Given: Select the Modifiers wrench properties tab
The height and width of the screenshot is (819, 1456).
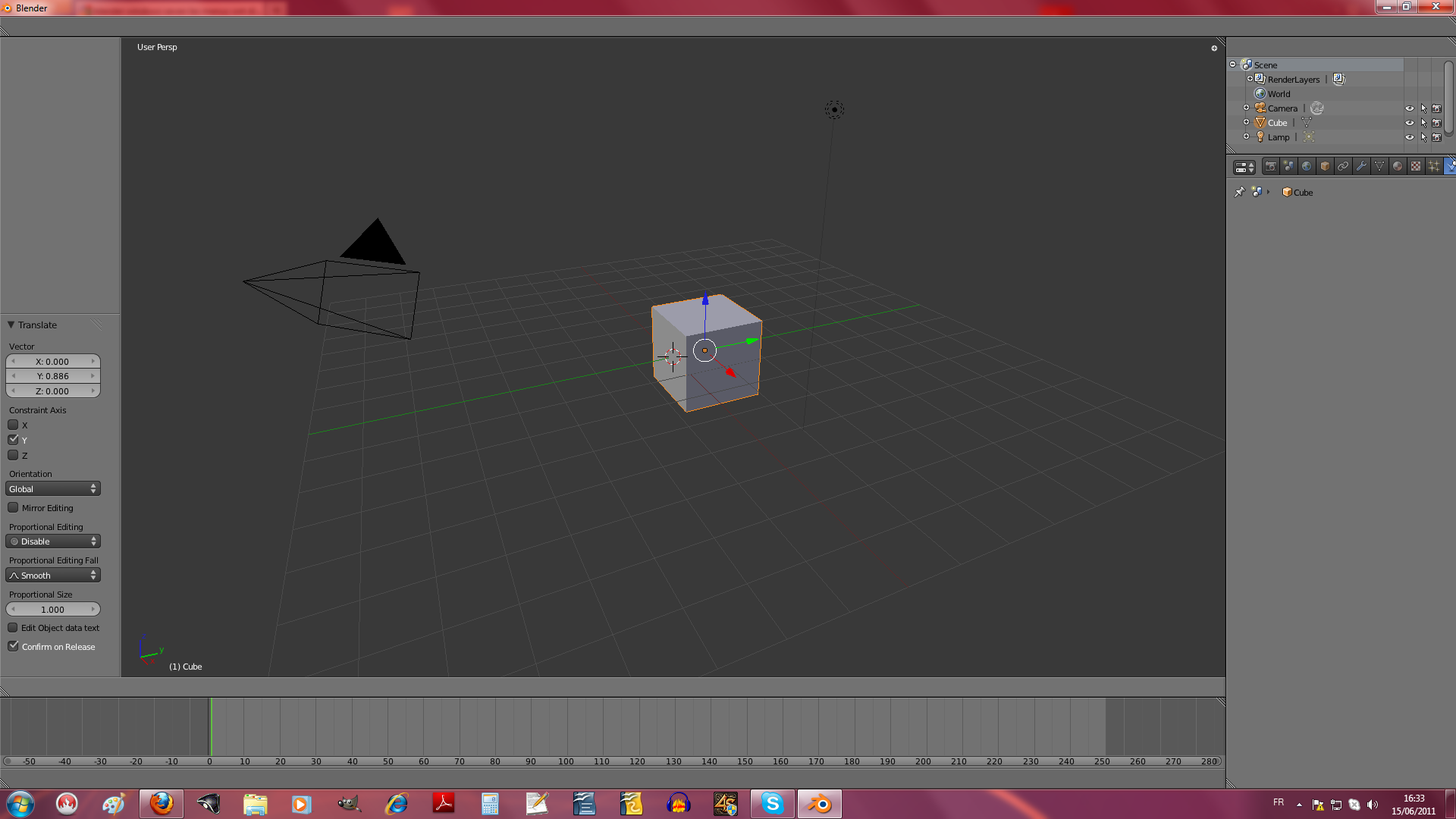Looking at the screenshot, I should [1361, 167].
